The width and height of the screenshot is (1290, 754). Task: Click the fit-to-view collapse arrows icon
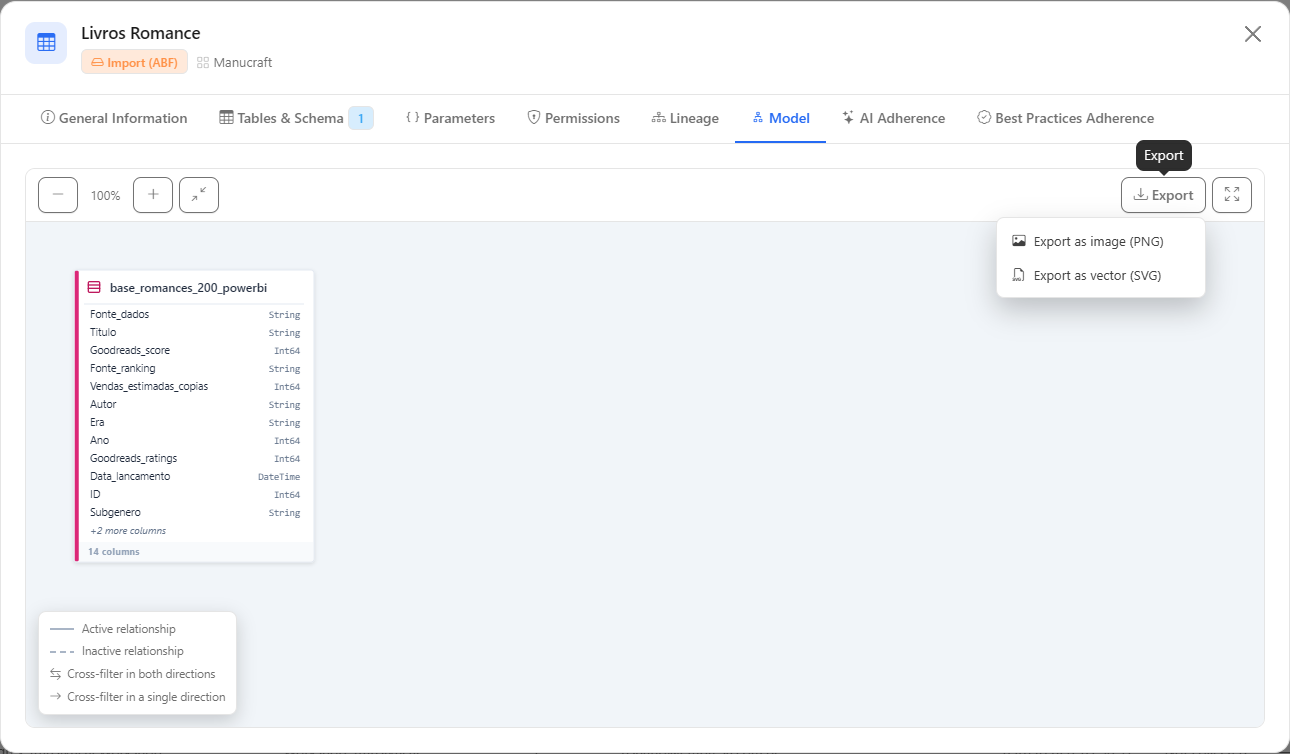click(199, 195)
